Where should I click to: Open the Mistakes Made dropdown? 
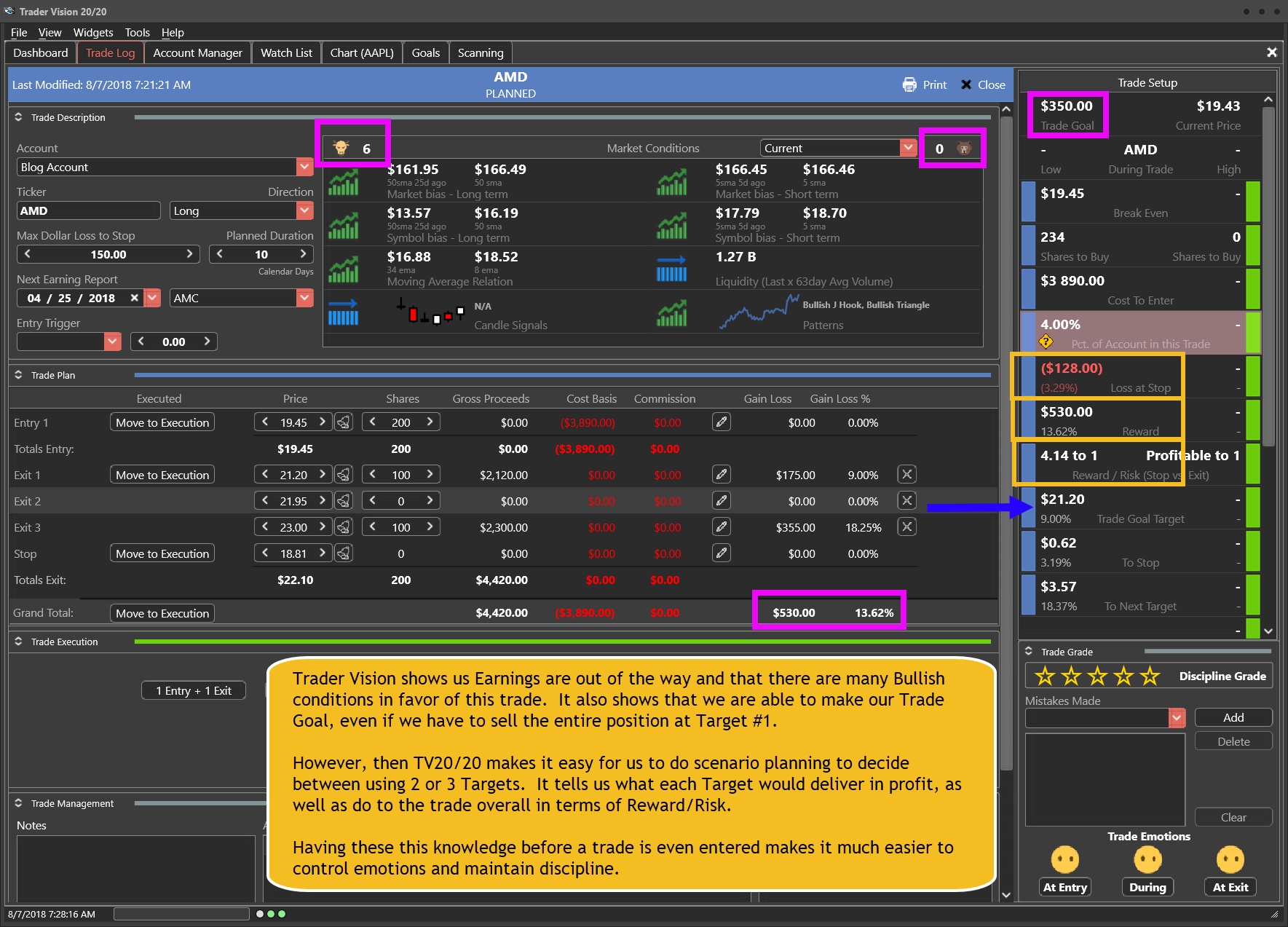pos(1177,718)
